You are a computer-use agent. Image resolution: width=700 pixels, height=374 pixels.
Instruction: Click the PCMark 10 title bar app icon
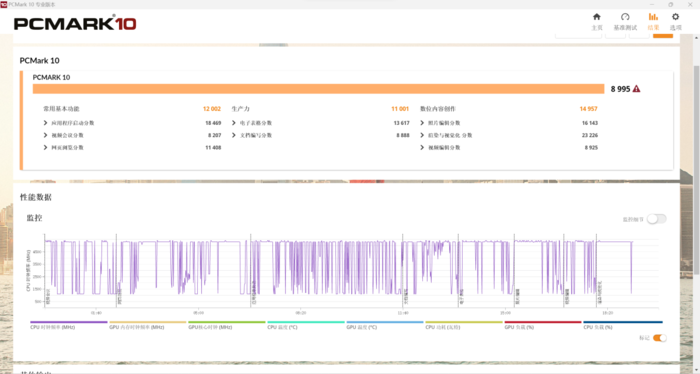pos(4,4)
